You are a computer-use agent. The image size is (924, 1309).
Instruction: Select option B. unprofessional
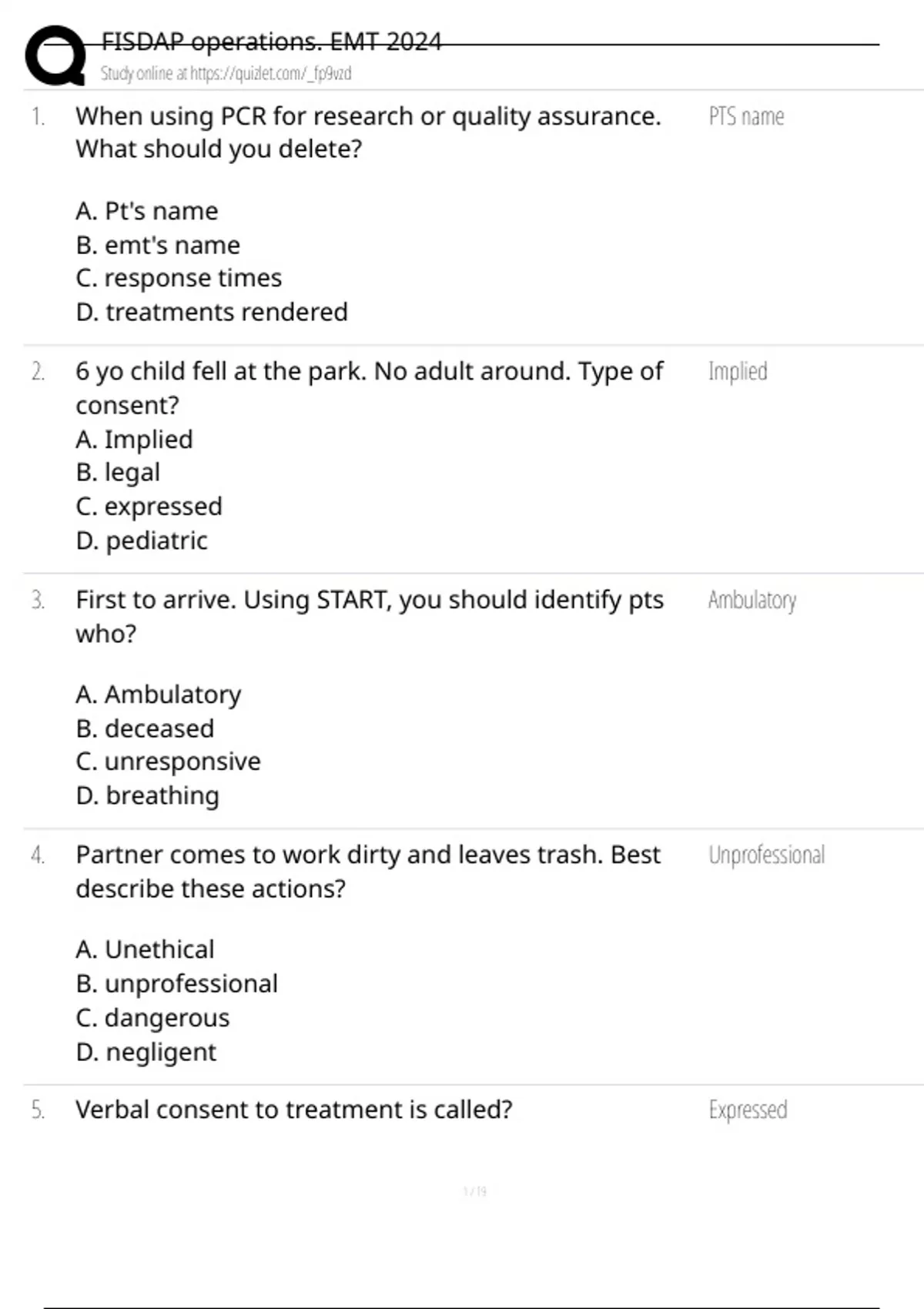click(x=176, y=984)
